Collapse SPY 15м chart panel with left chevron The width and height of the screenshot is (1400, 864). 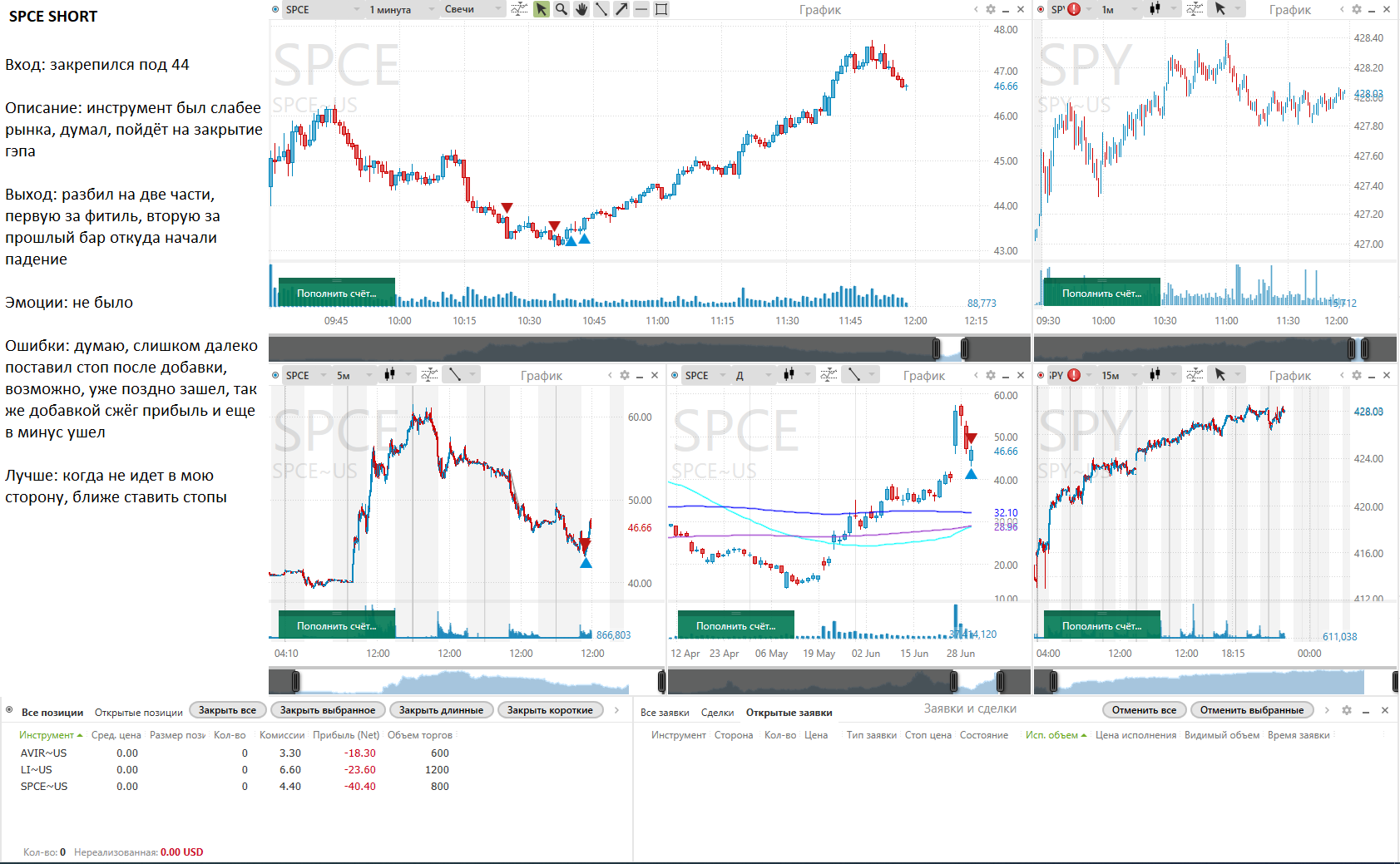[1342, 375]
